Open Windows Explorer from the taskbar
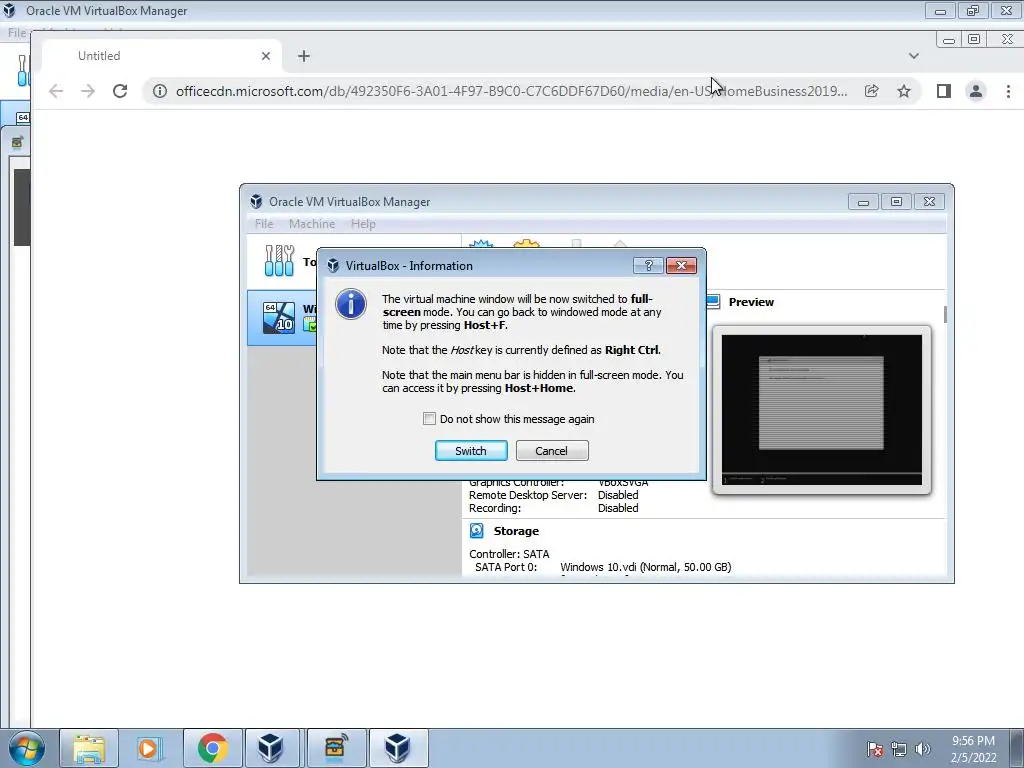Screen dimensions: 1024x768 (x=89, y=748)
